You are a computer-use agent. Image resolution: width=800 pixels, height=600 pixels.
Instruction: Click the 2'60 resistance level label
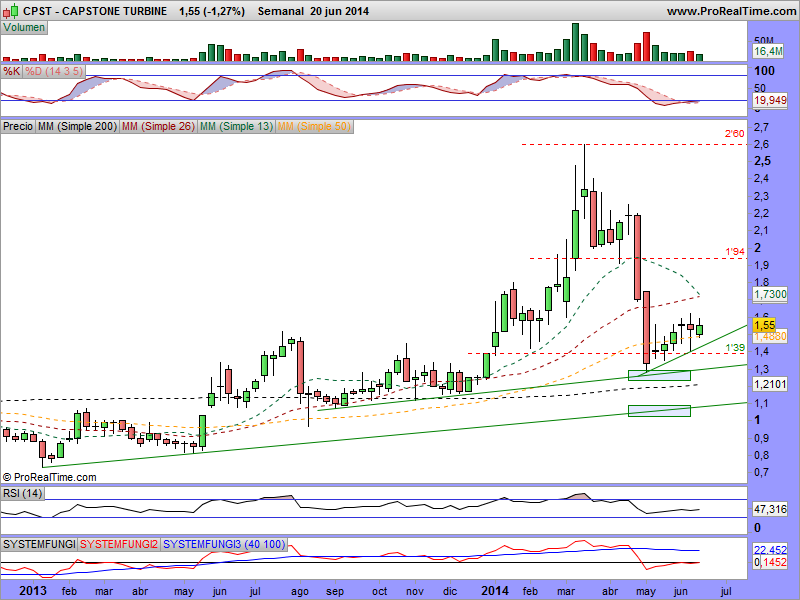[x=735, y=134]
